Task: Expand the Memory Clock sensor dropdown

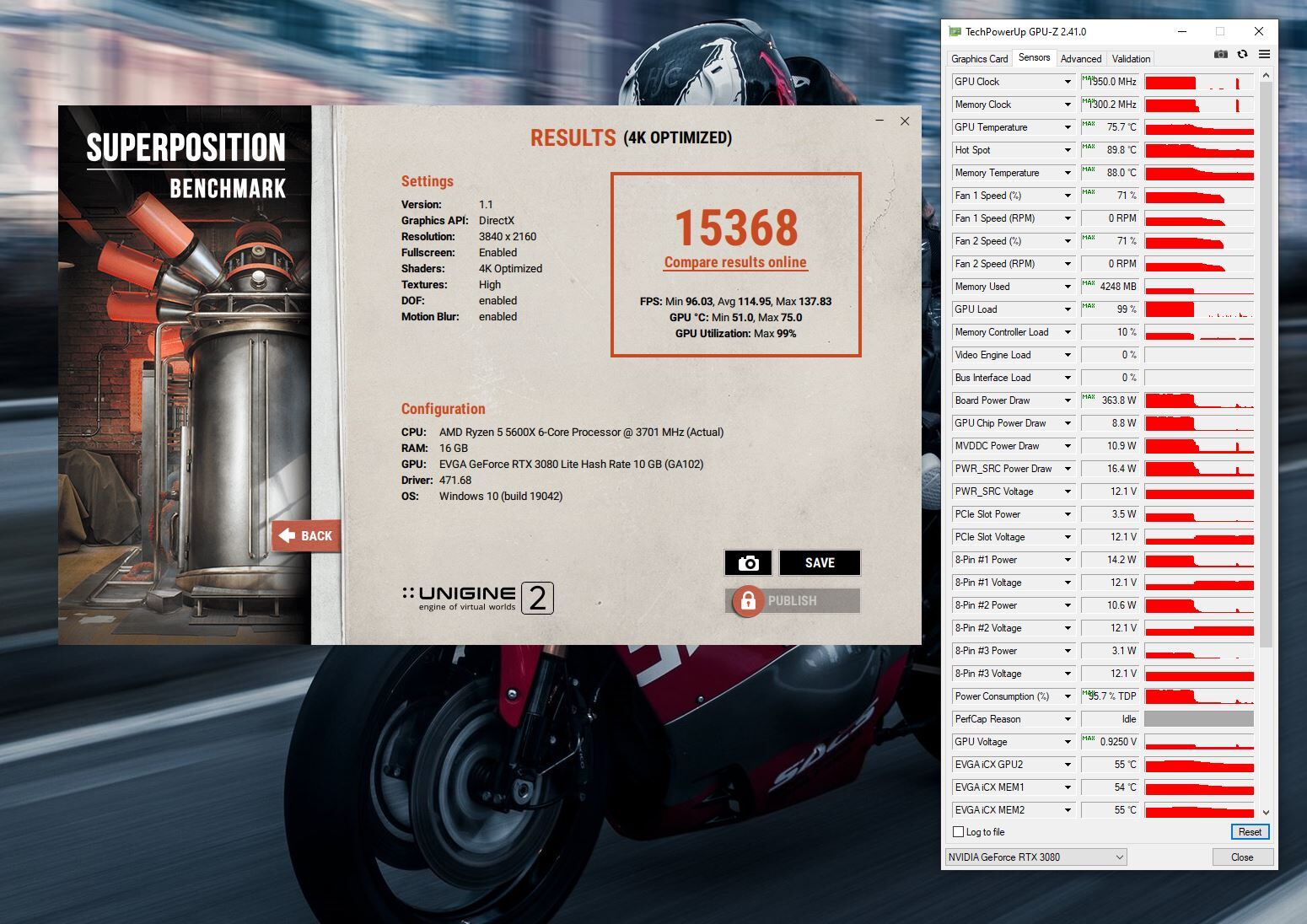Action: (x=1067, y=105)
